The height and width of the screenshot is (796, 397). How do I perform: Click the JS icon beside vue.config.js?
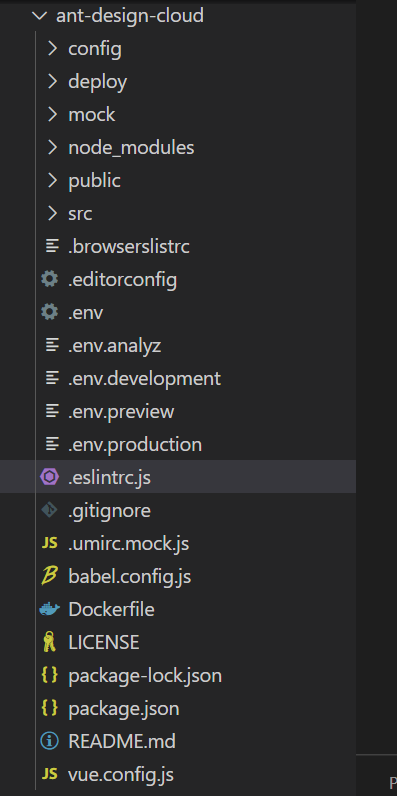click(50, 774)
